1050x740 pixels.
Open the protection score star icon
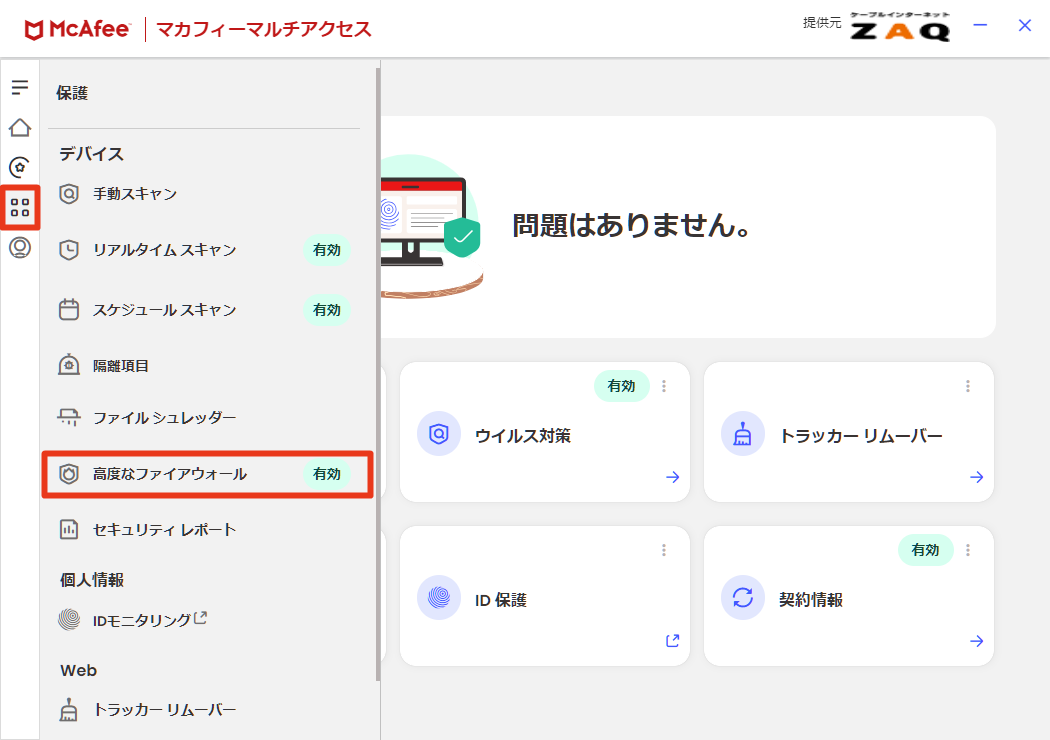click(x=20, y=167)
